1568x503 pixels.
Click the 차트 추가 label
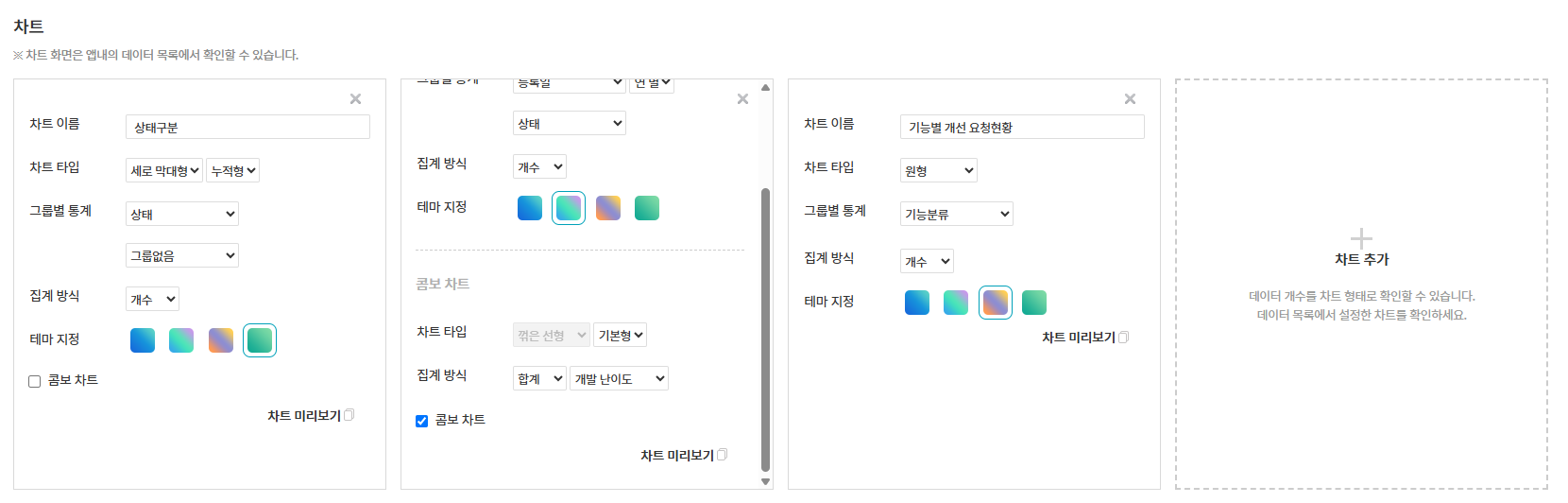1361,260
